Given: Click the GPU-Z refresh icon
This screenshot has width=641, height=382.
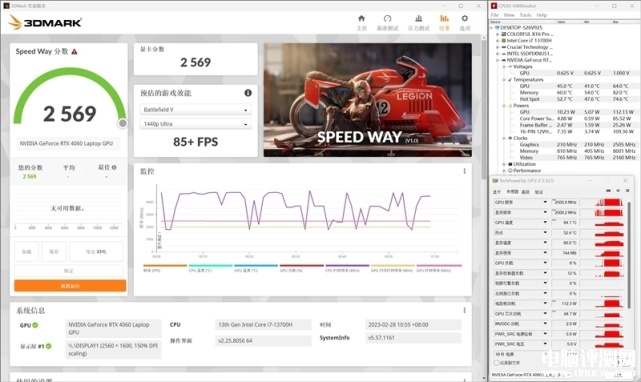Looking at the screenshot, I should click(618, 191).
